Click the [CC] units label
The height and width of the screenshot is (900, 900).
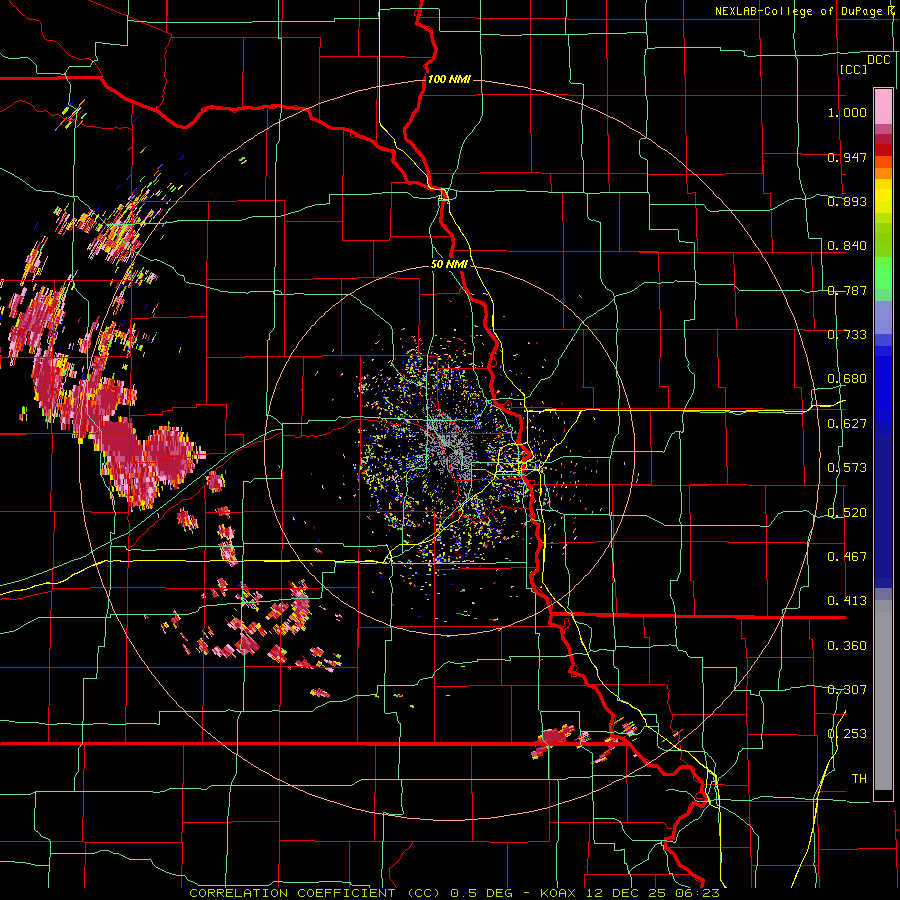pyautogui.click(x=854, y=69)
